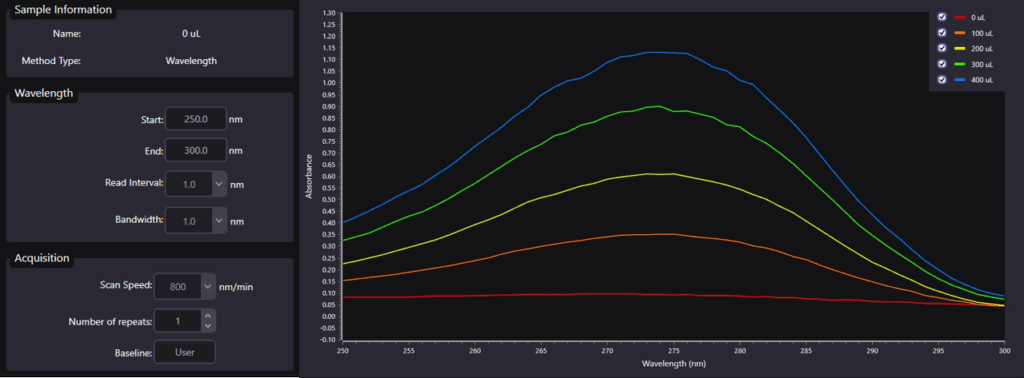Click the yellow 200 uL legend color line
The image size is (1024, 378).
pos(960,48)
